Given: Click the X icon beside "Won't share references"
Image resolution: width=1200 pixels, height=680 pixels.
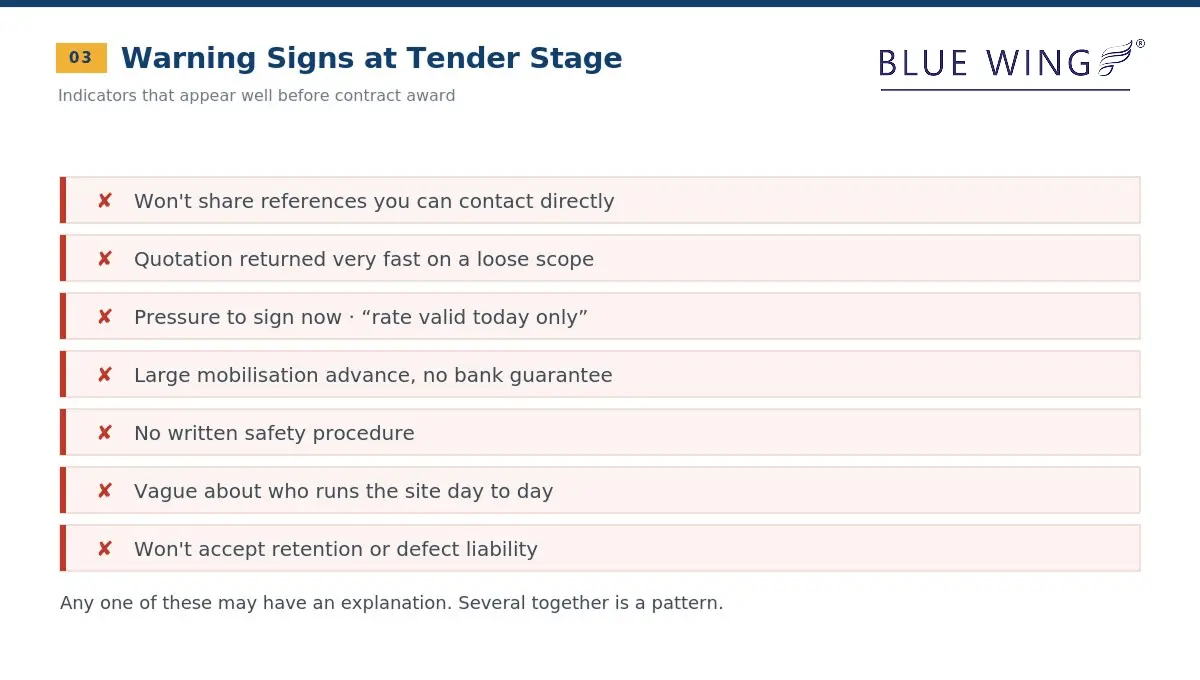Looking at the screenshot, I should coord(105,201).
